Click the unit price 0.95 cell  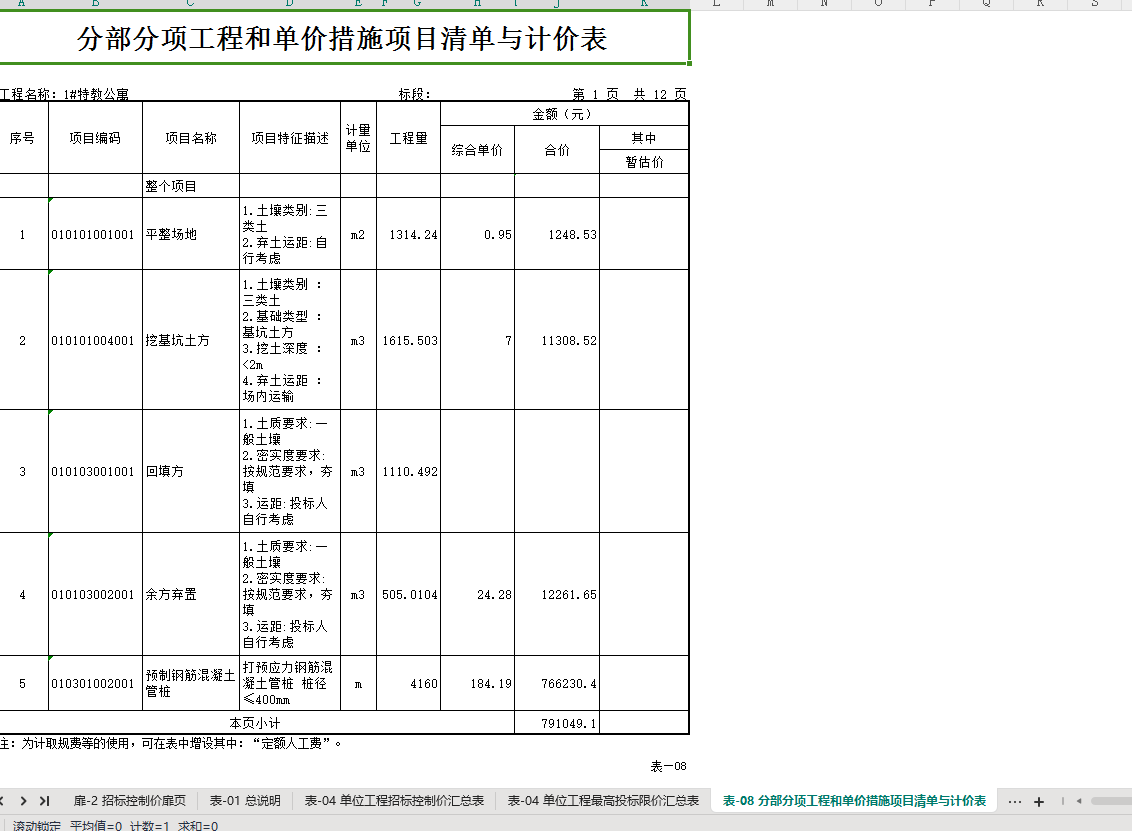point(477,235)
